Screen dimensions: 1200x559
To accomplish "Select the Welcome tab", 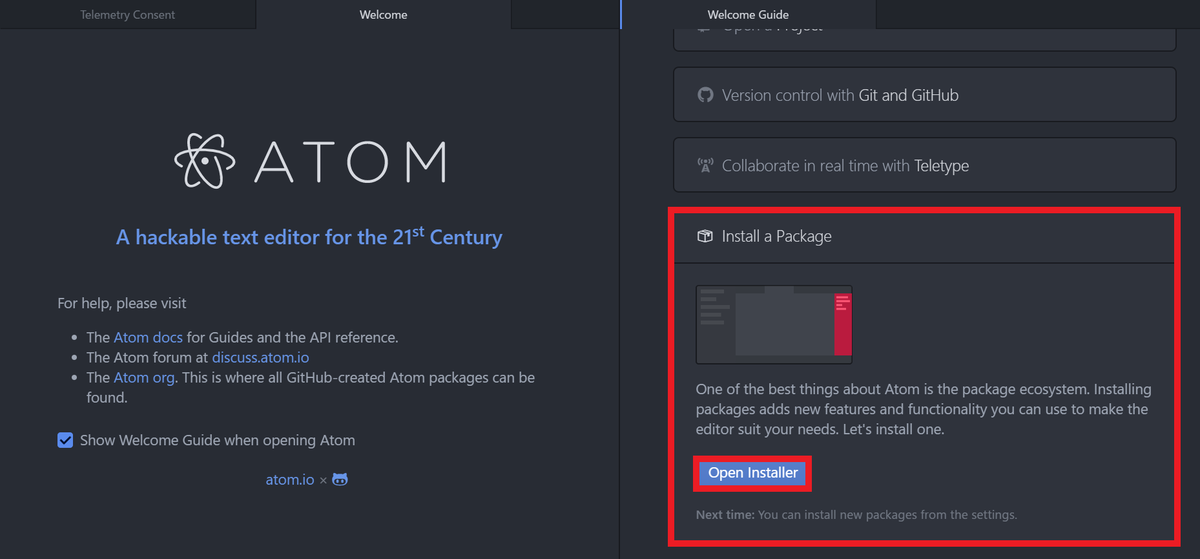I will 384,14.
